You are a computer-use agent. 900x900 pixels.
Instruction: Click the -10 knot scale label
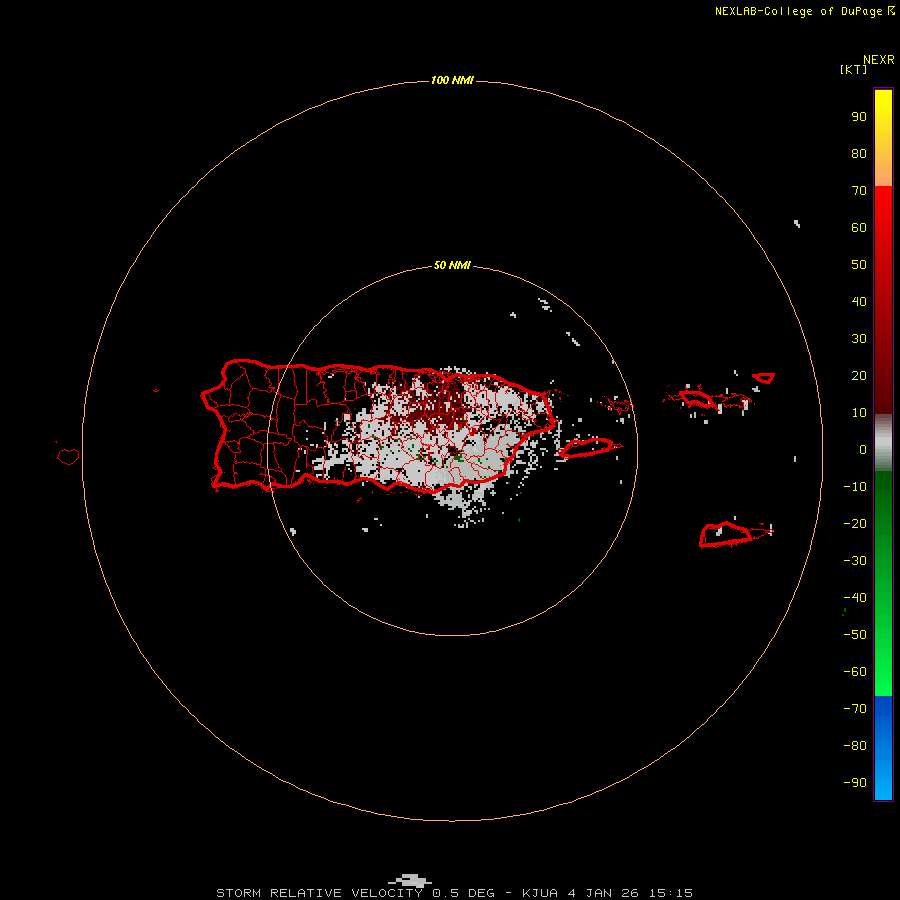pyautogui.click(x=855, y=487)
